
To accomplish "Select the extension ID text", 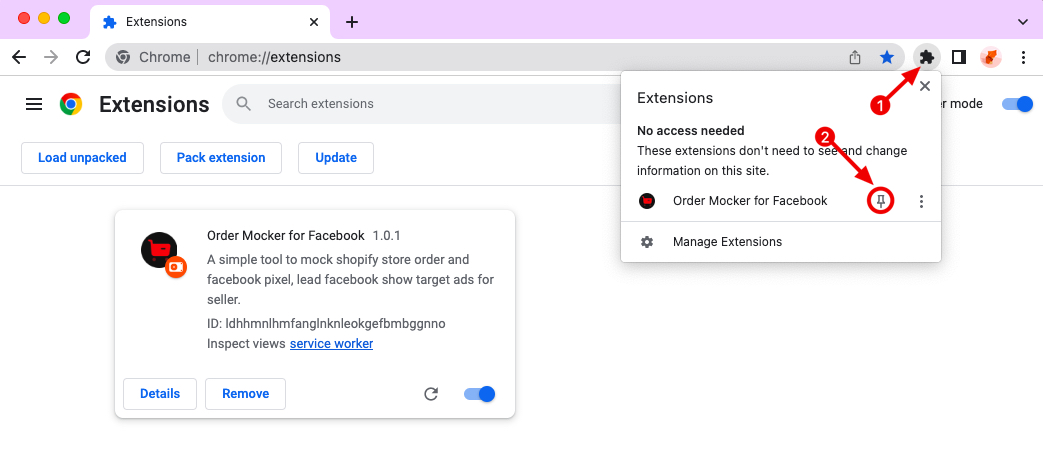I will click(x=326, y=324).
